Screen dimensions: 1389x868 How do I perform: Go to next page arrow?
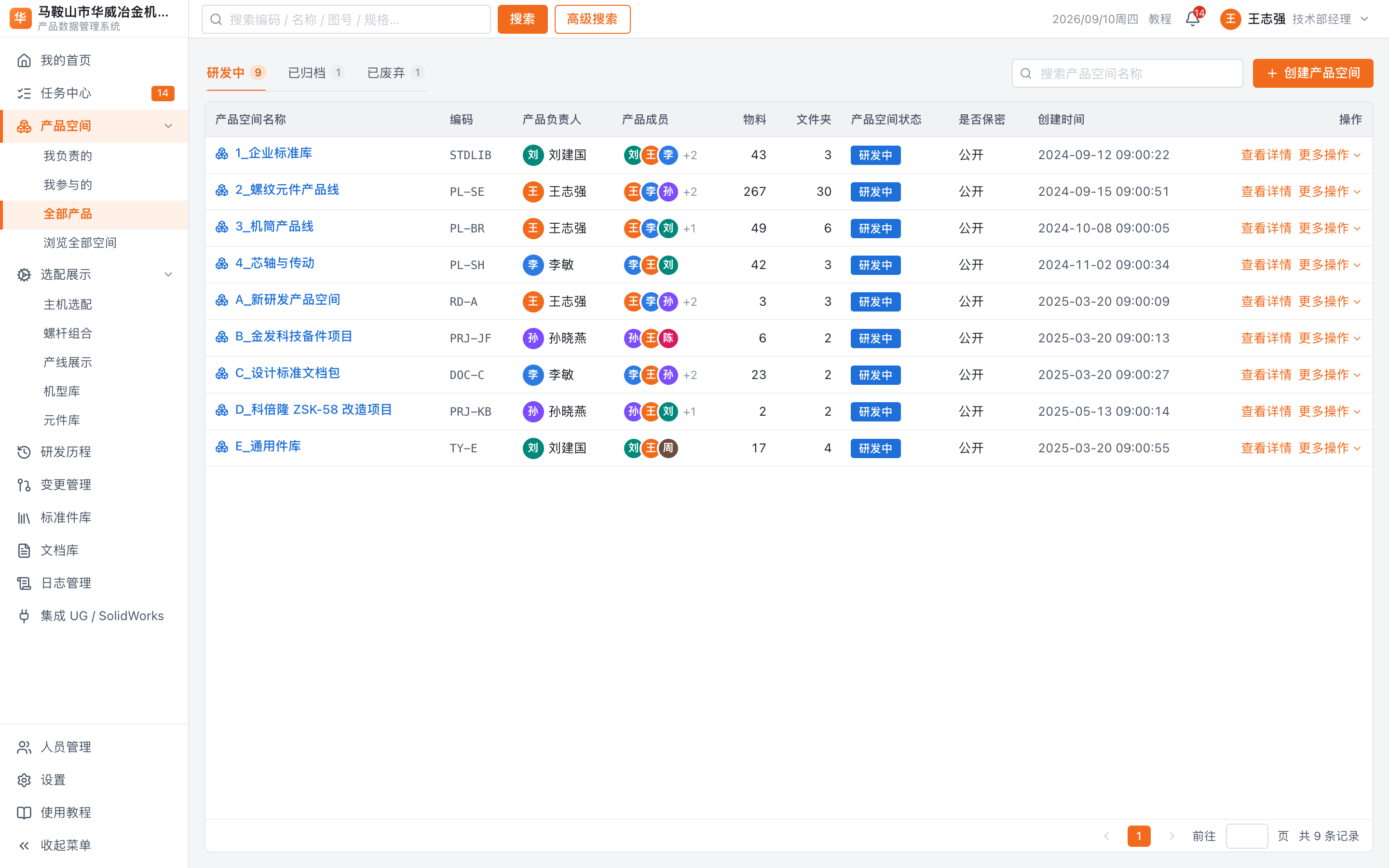pyautogui.click(x=1171, y=836)
